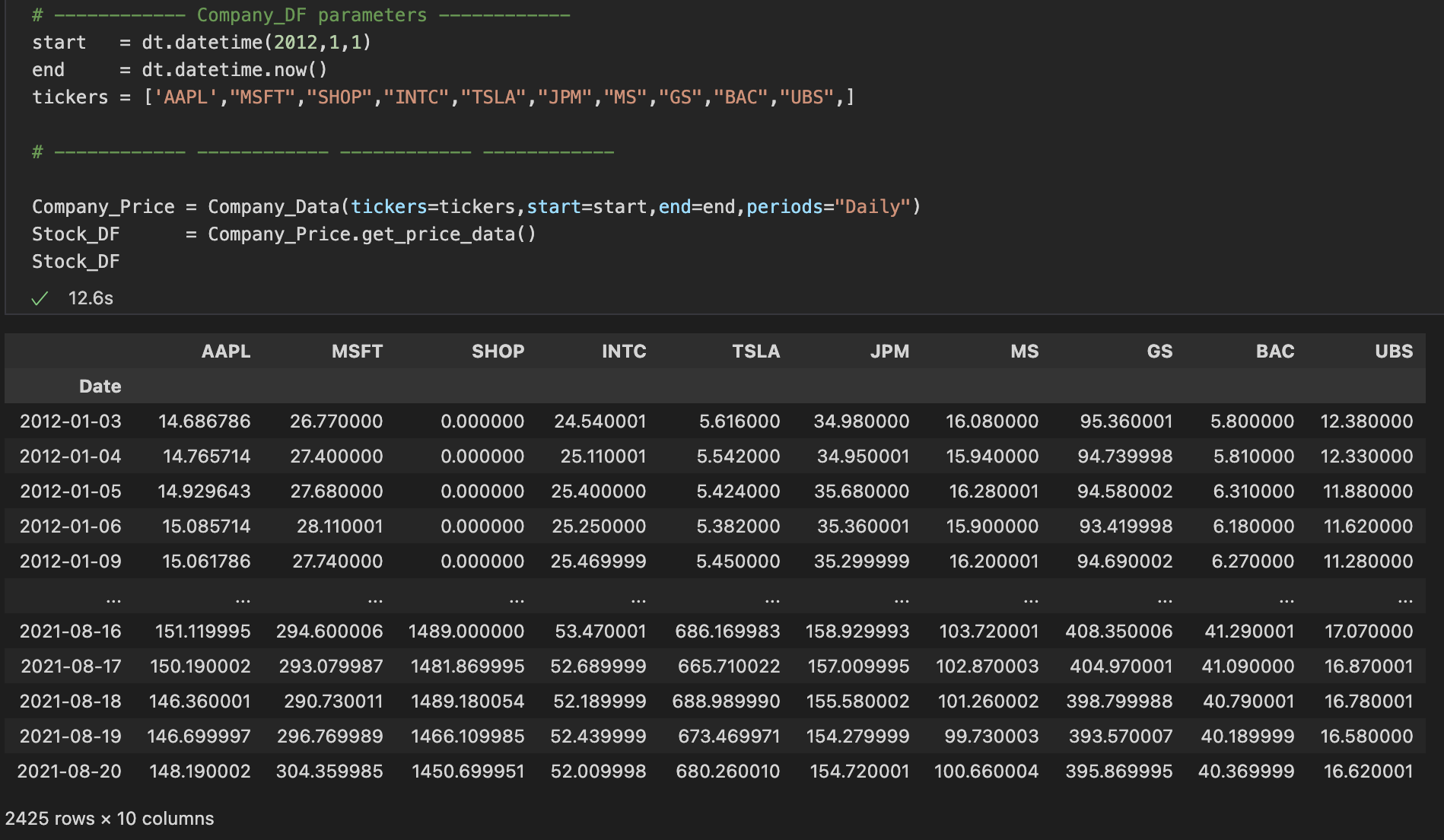Click the "Daily" periods string argument

(873, 207)
